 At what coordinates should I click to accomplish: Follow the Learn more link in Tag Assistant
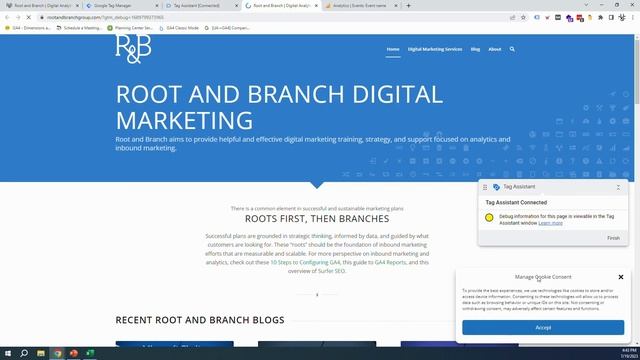[x=550, y=223]
